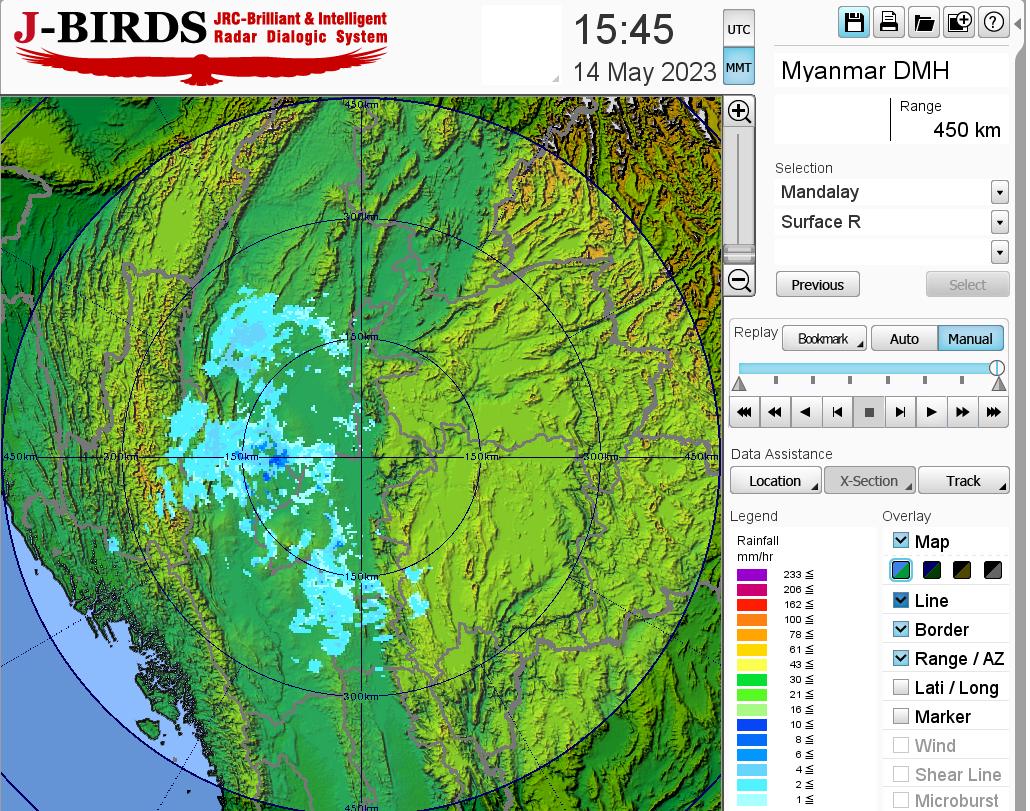Switch time display to UTC
Viewport: 1030px width, 811px height.
[x=738, y=30]
